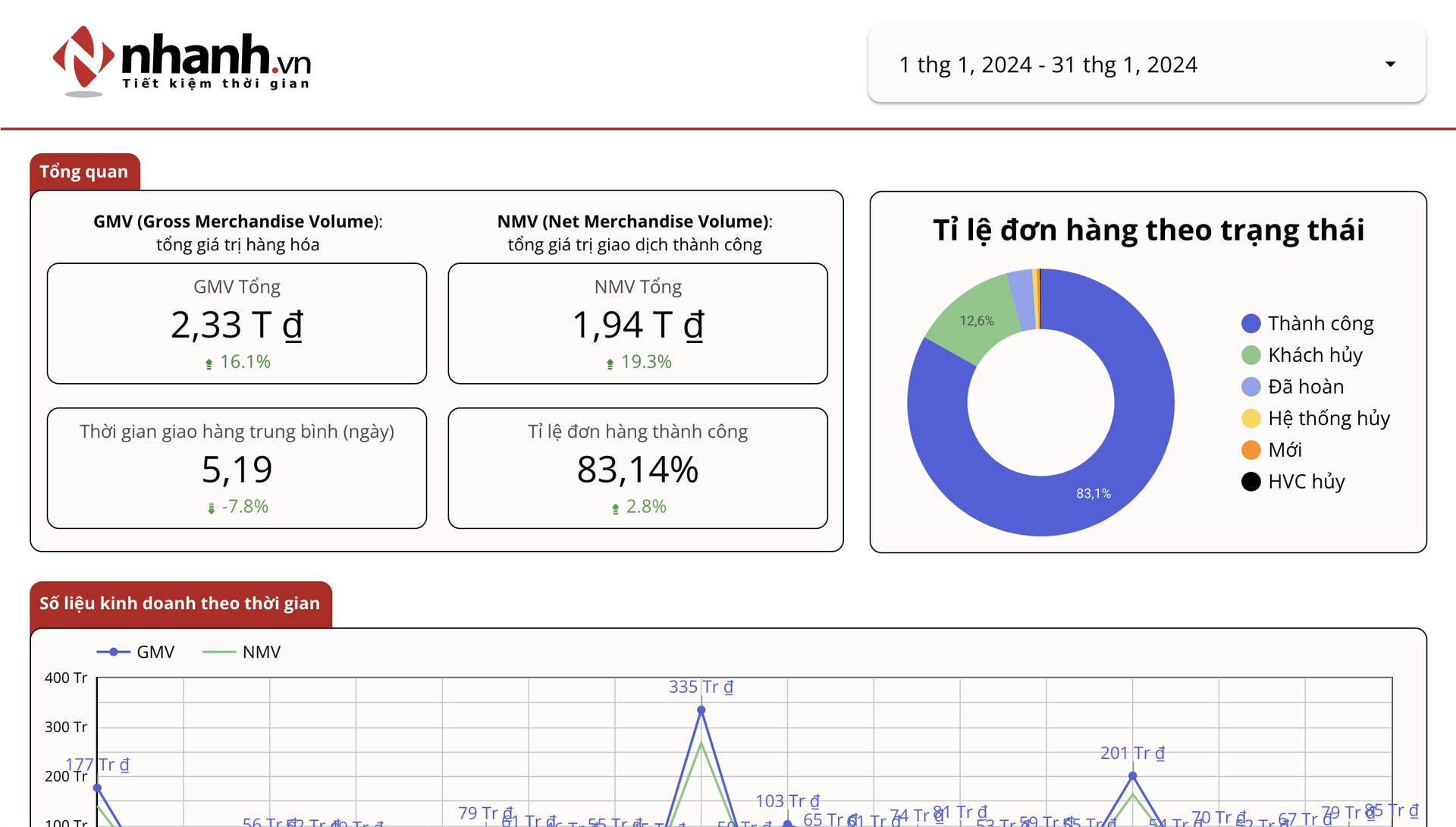Click the average delivery time scorecard

pos(237,468)
